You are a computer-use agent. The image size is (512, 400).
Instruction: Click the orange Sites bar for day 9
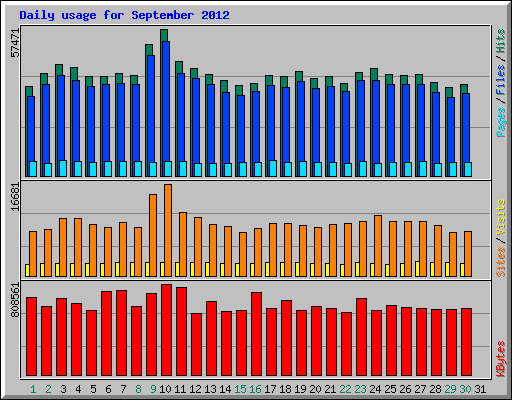click(x=153, y=235)
